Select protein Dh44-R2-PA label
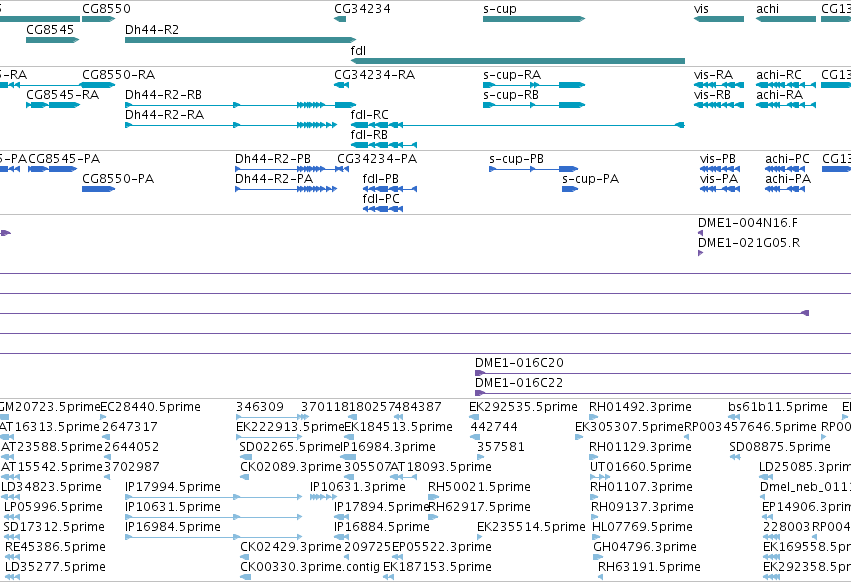 click(x=274, y=179)
